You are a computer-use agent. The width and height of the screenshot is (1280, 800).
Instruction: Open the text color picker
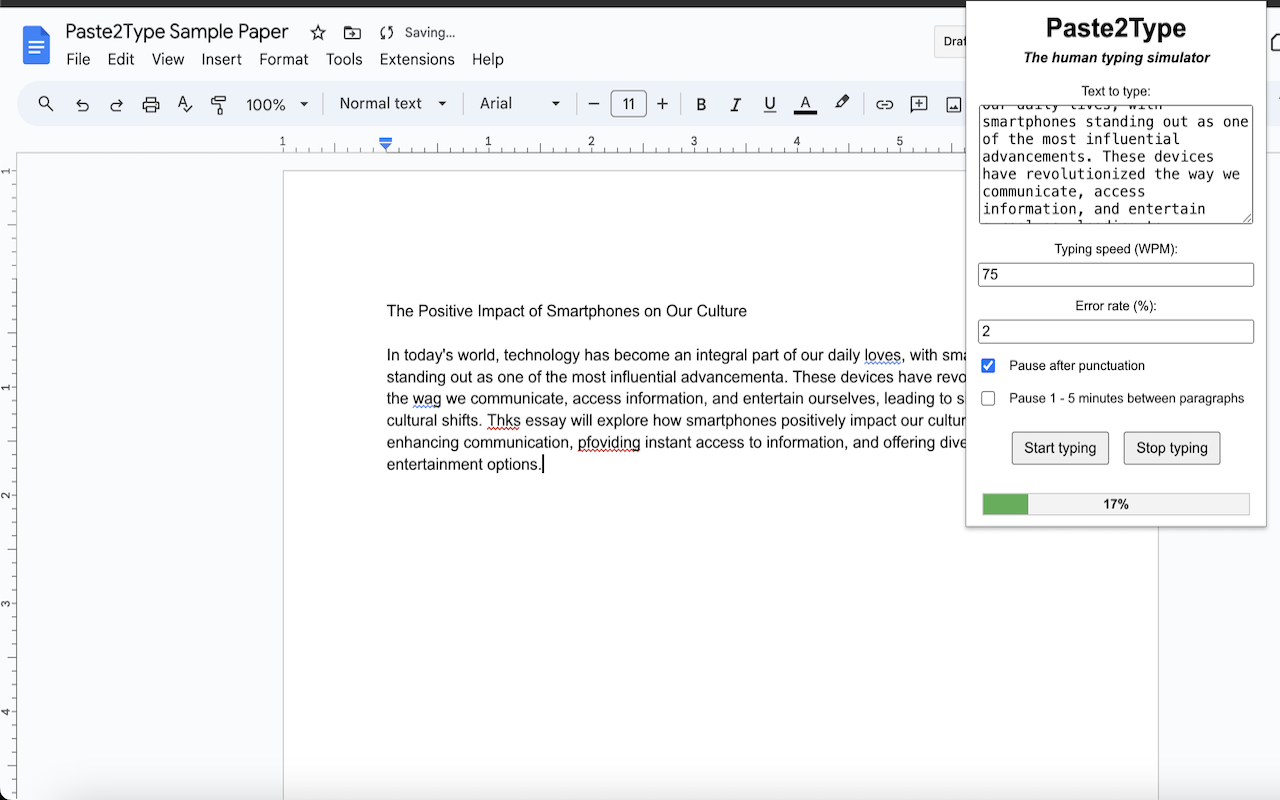[804, 104]
